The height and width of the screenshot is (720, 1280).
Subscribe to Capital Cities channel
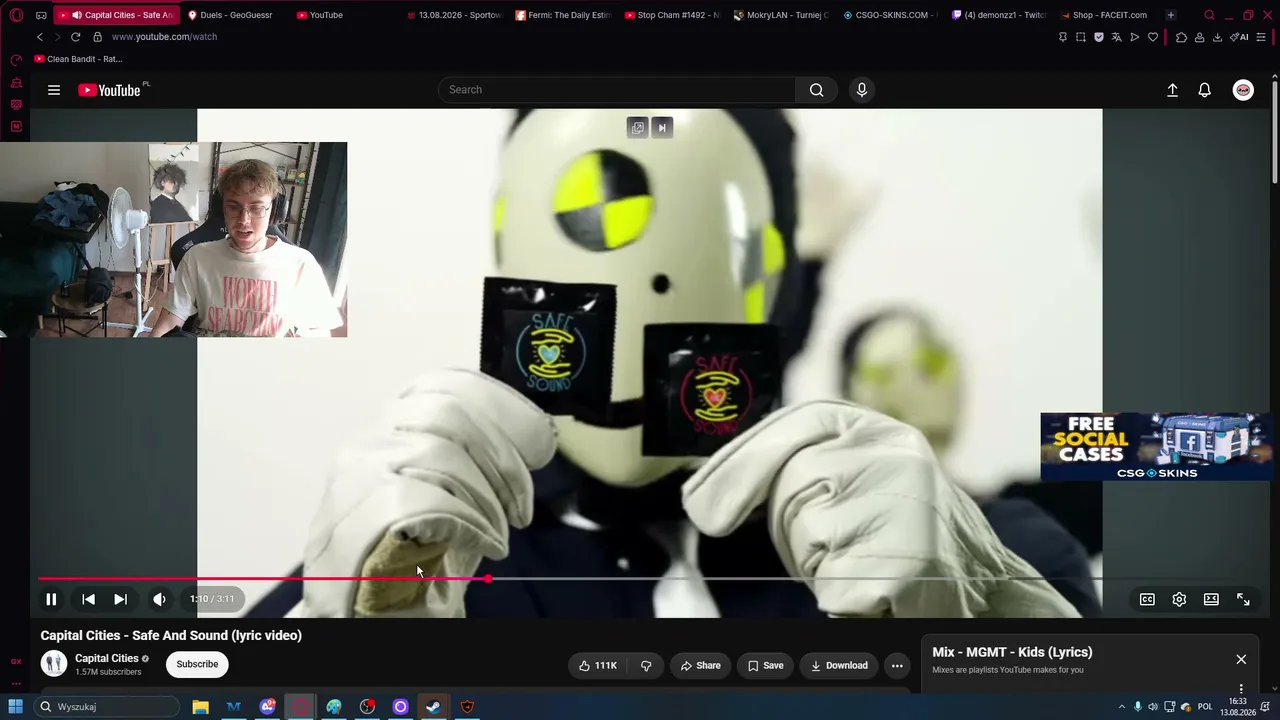click(197, 664)
